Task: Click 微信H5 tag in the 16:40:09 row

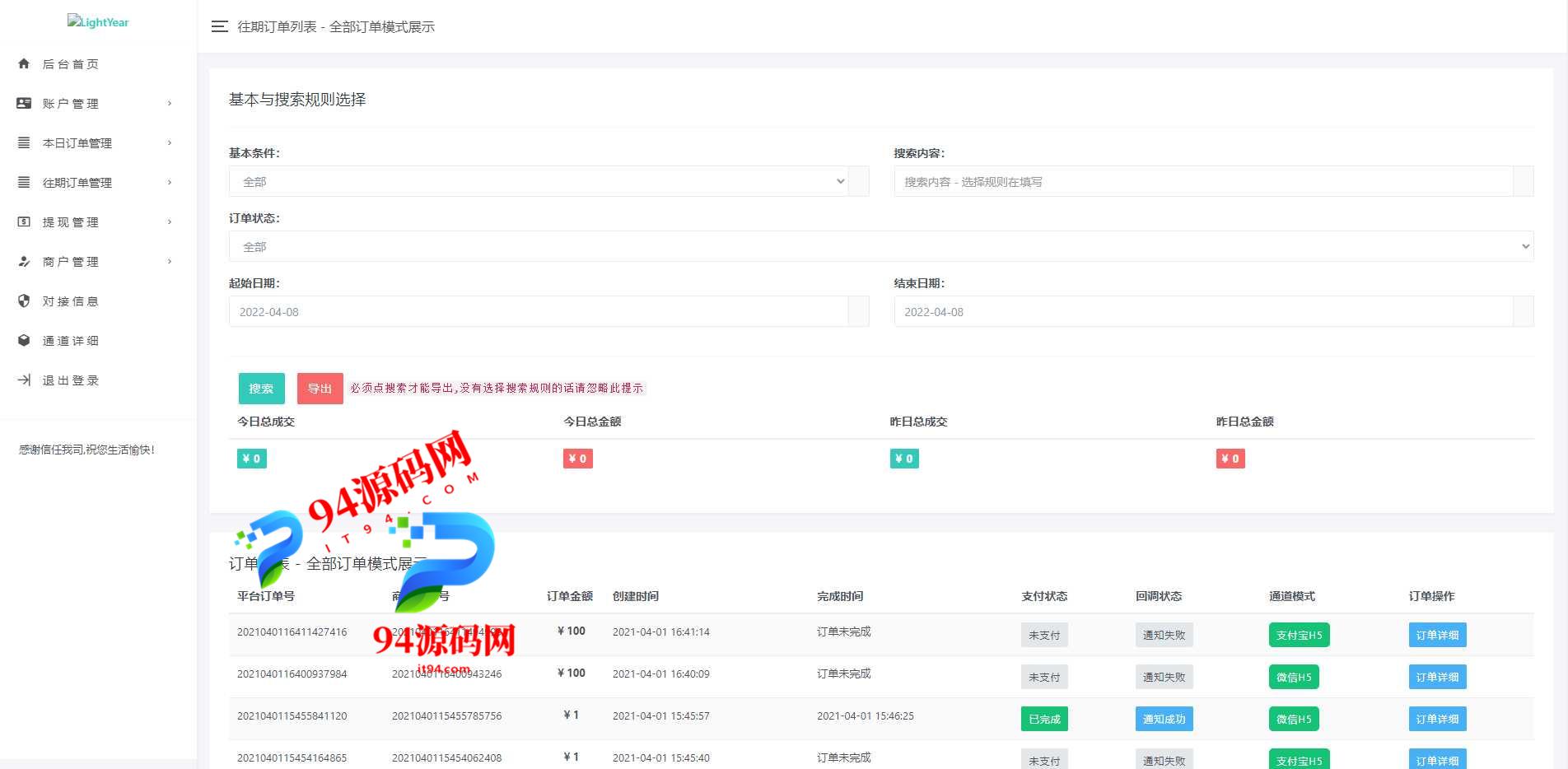Action: click(1294, 677)
